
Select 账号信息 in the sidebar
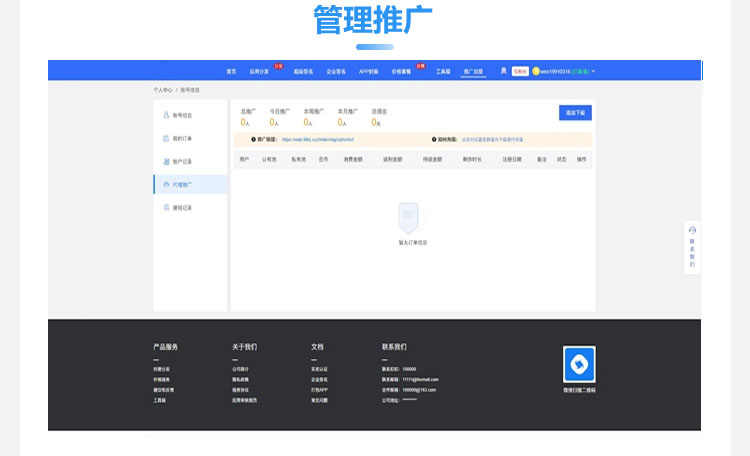[x=182, y=115]
